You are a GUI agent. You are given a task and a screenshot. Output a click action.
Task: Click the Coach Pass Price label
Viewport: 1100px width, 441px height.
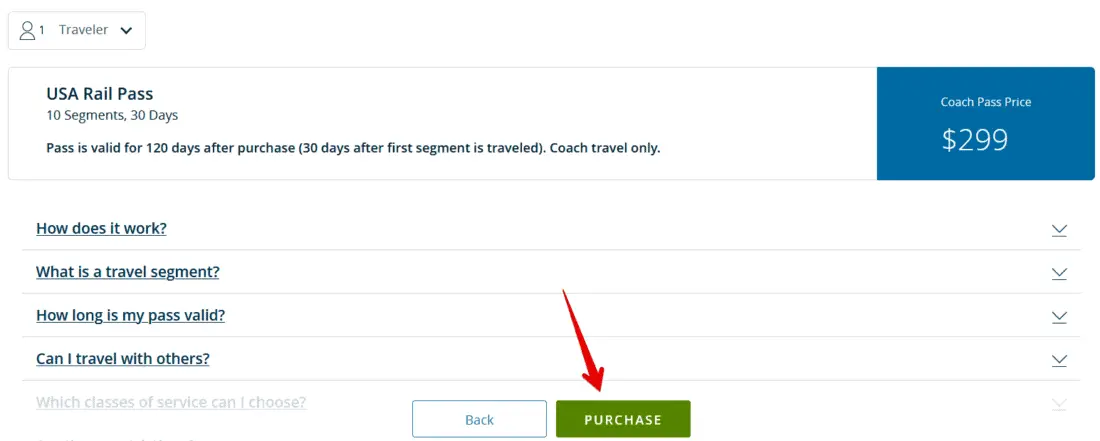click(985, 102)
